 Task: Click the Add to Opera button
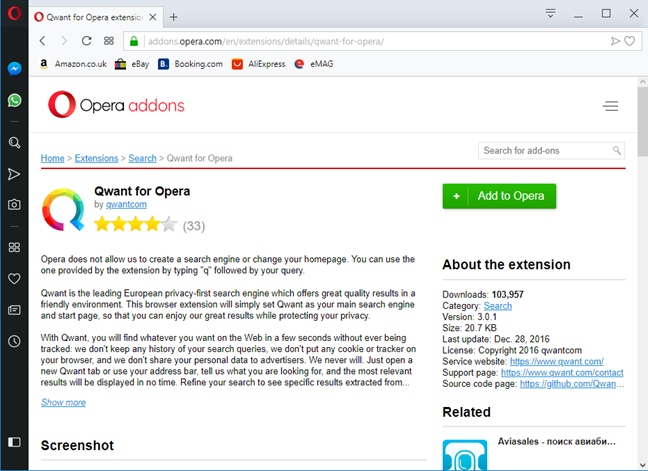coord(499,196)
